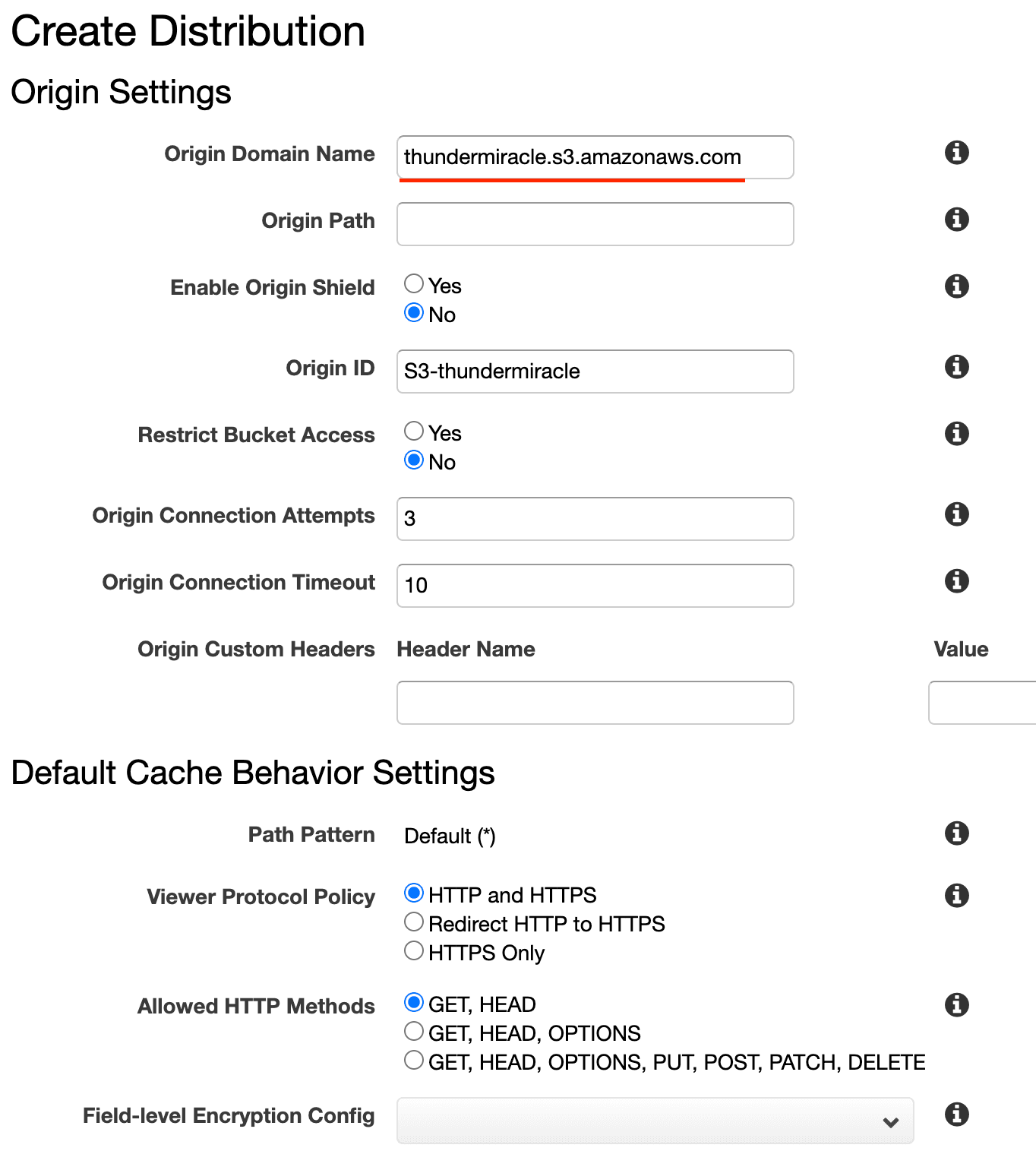Allow GET, HEAD, OPTIONS HTTP methods
This screenshot has height=1170, width=1036.
[414, 1031]
